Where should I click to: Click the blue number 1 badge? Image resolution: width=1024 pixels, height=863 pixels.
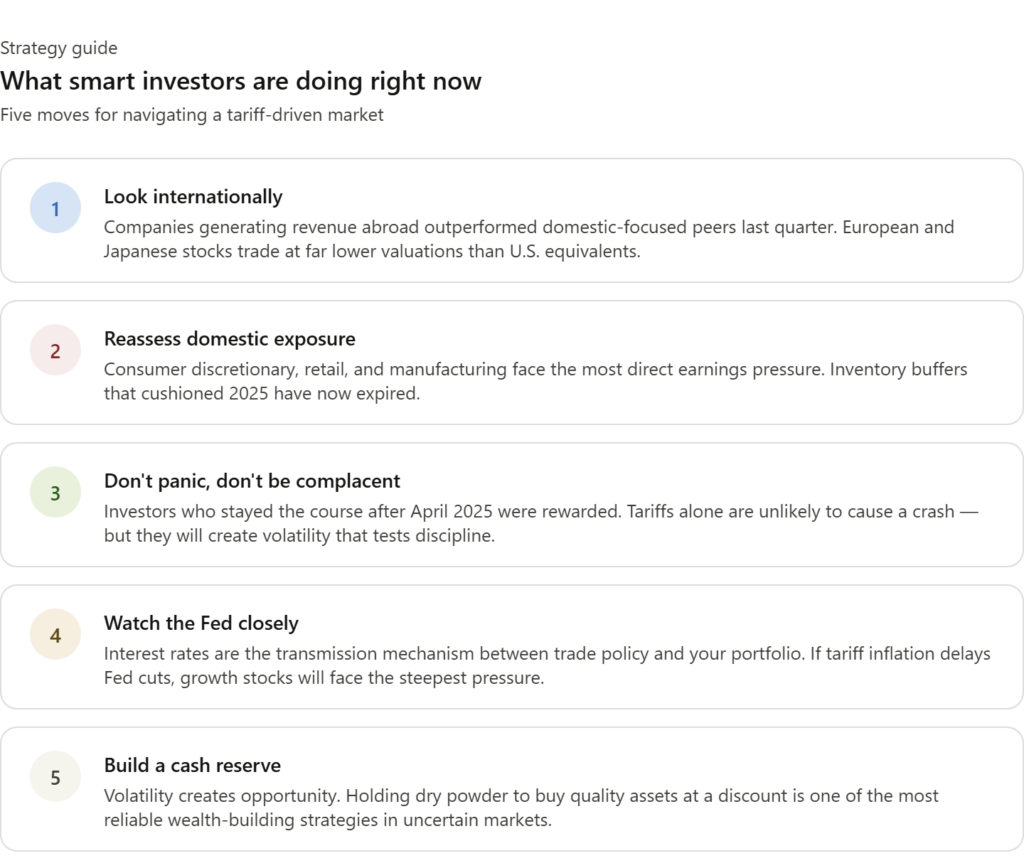click(x=55, y=208)
